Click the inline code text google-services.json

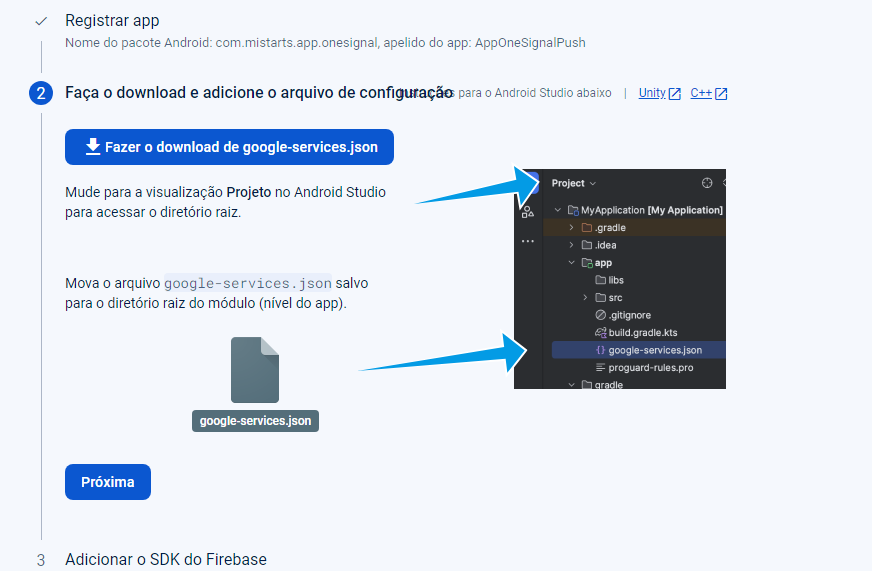coord(247,283)
